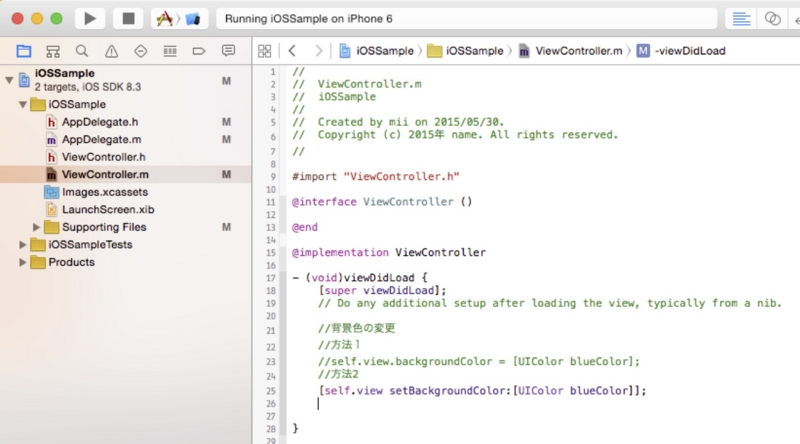Click '- (void)viewDidLoad {' code line
800x444 pixels.
pos(360,278)
